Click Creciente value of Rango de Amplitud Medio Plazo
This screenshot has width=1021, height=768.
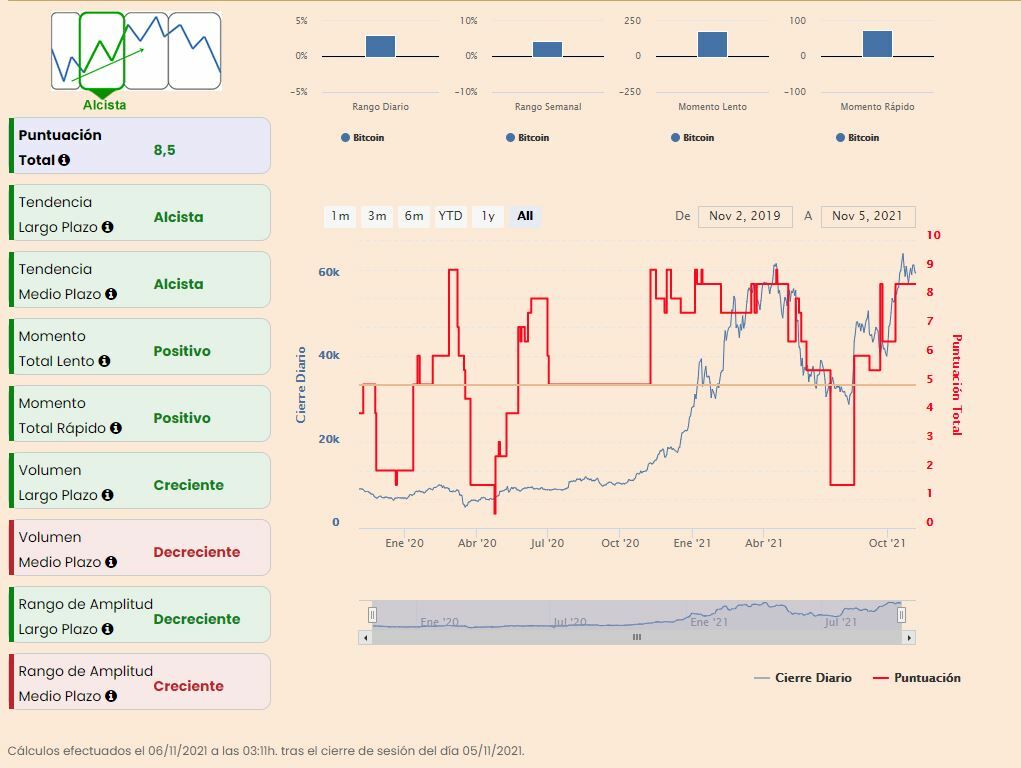click(188, 687)
